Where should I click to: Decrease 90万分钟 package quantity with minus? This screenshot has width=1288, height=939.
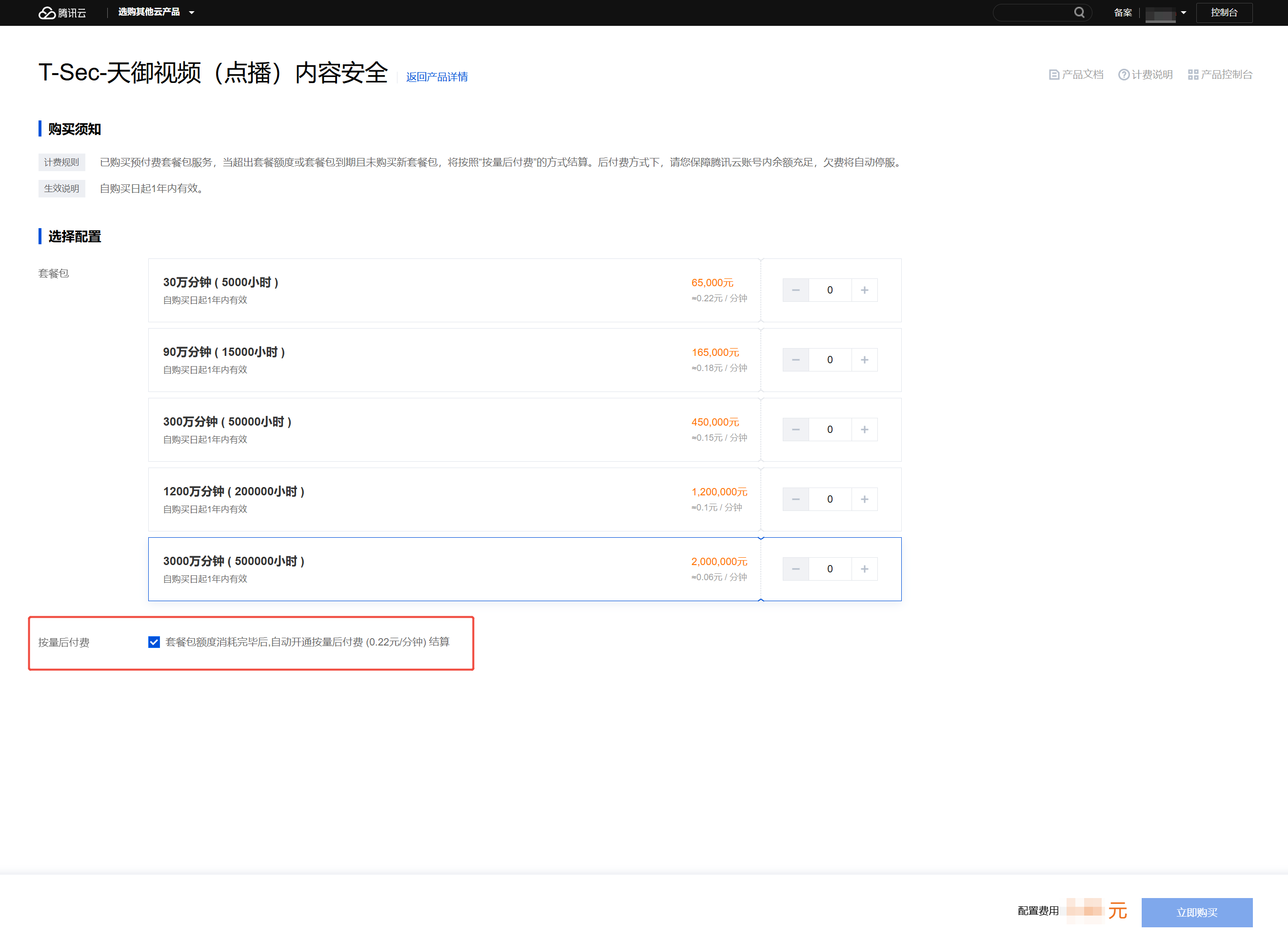tap(795, 360)
